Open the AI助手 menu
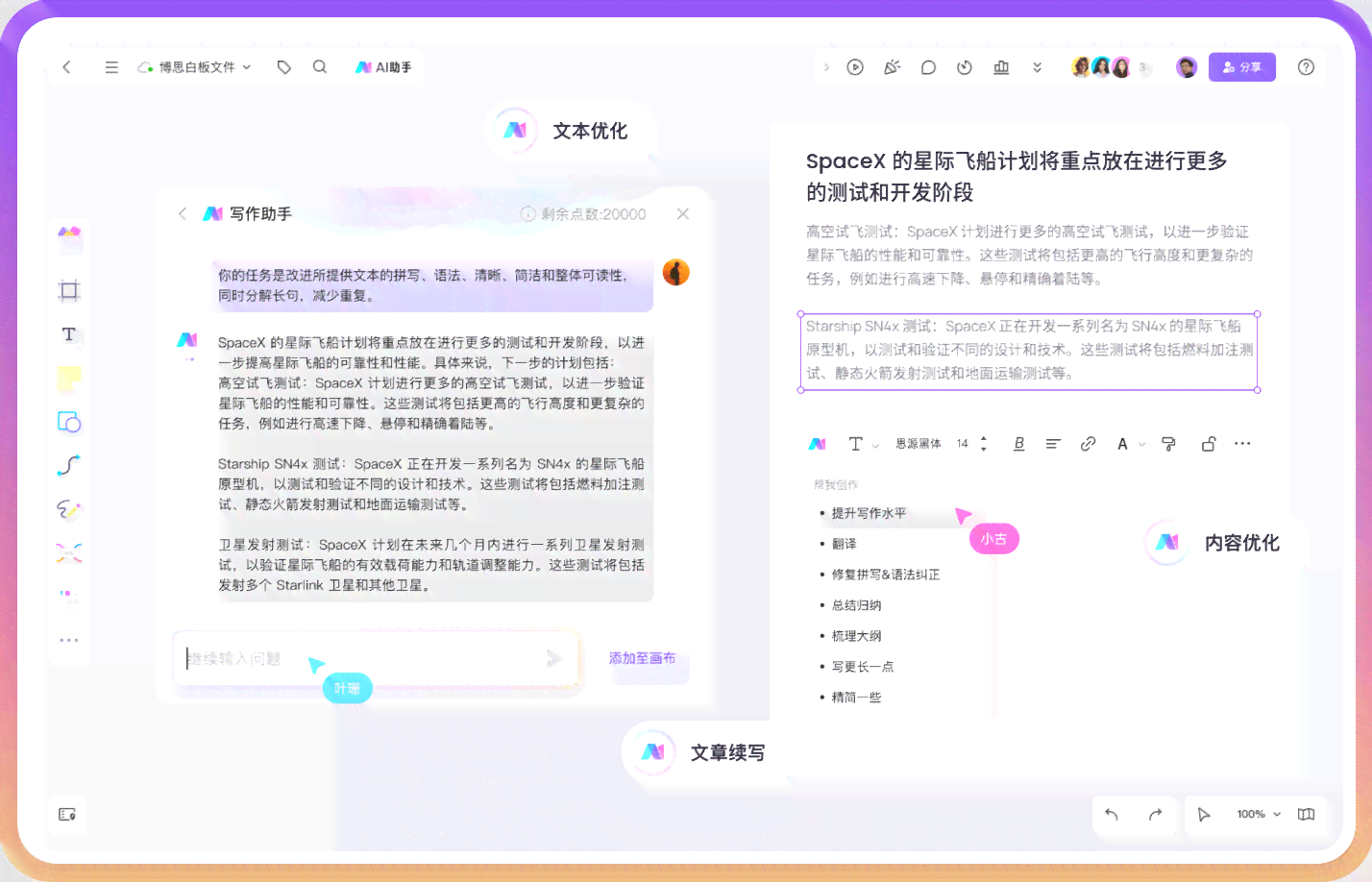This screenshot has width=1372, height=882. click(383, 67)
